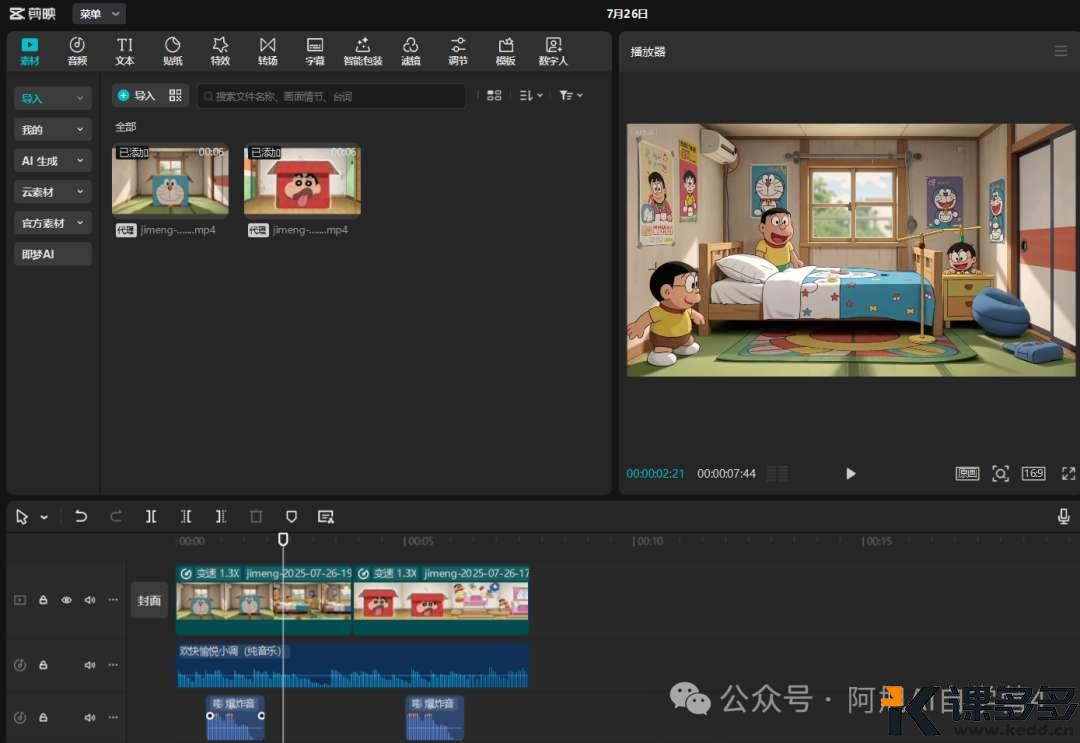Select the Doraemon room clip thumbnail

tap(171, 180)
